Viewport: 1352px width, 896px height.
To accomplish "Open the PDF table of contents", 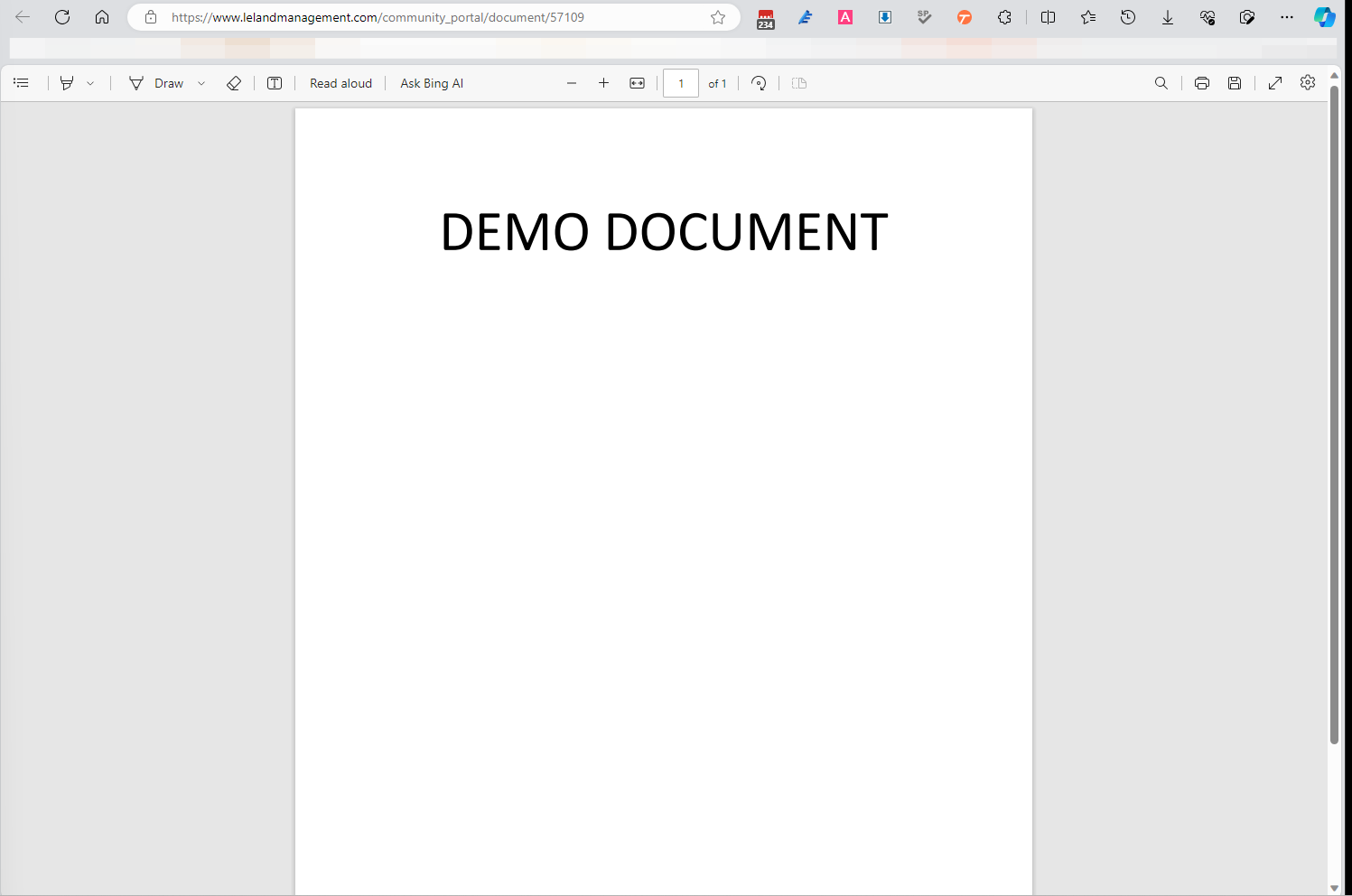I will pyautogui.click(x=22, y=83).
